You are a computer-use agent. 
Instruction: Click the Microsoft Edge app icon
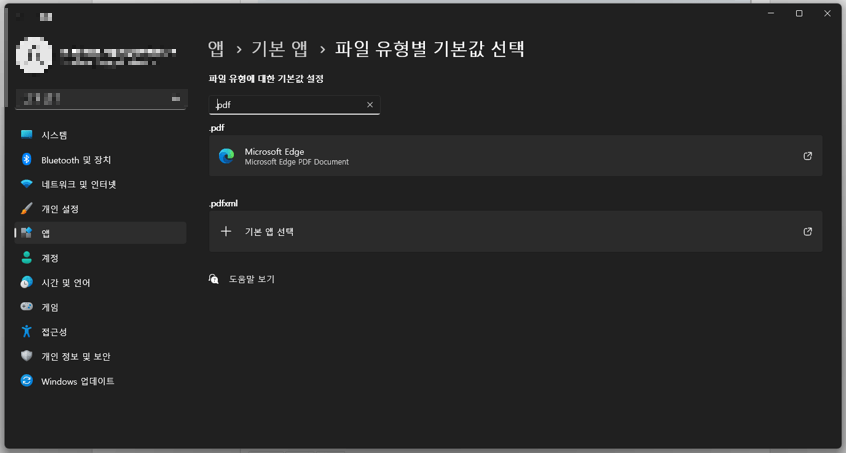[x=226, y=156]
